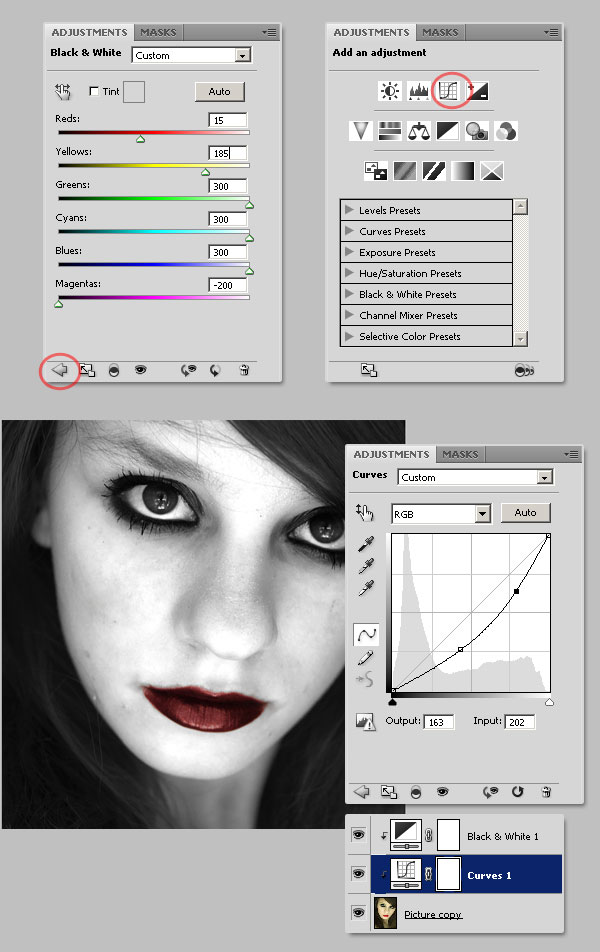Click the Reds slider handle

(140, 139)
